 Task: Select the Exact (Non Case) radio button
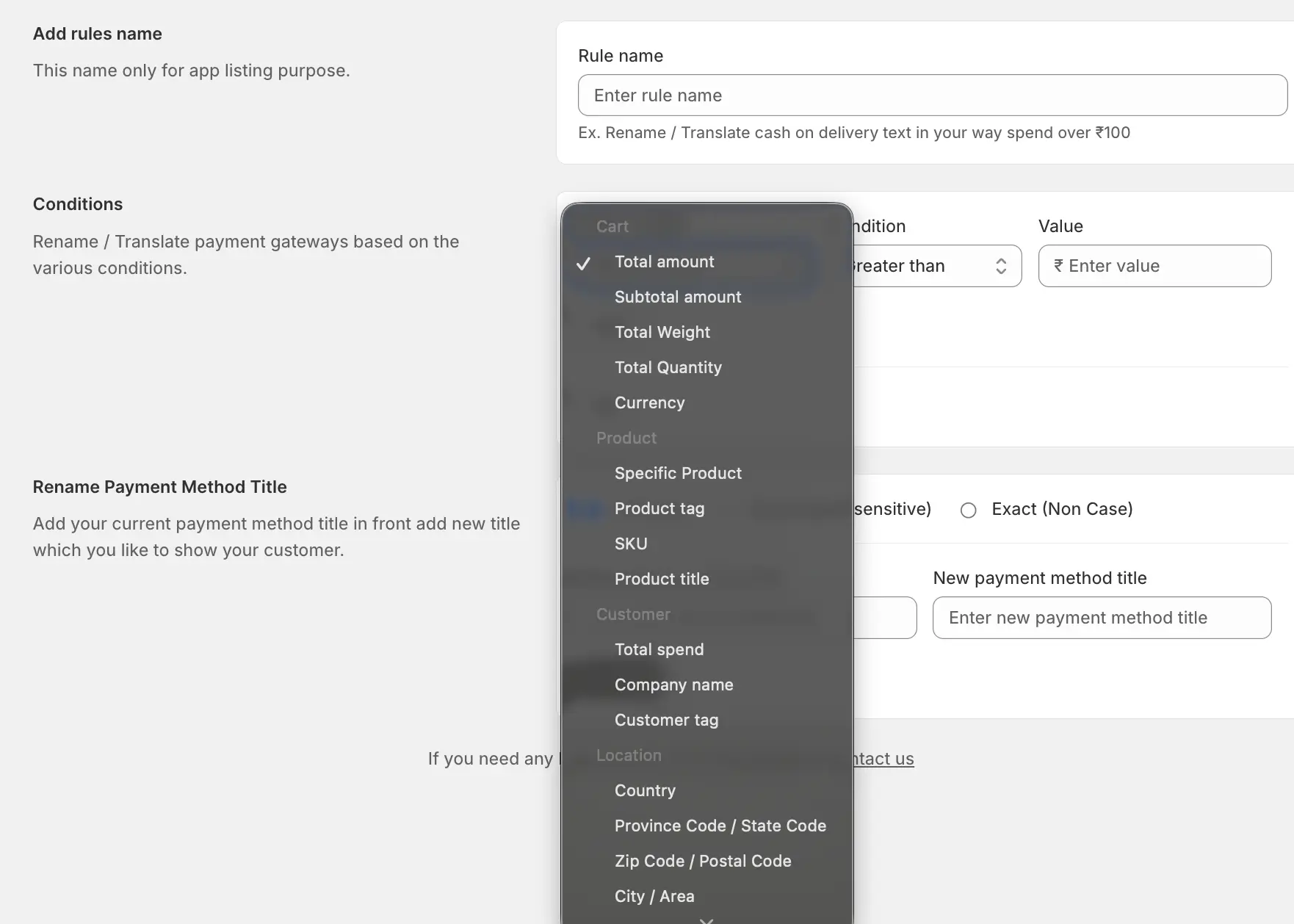(x=969, y=510)
